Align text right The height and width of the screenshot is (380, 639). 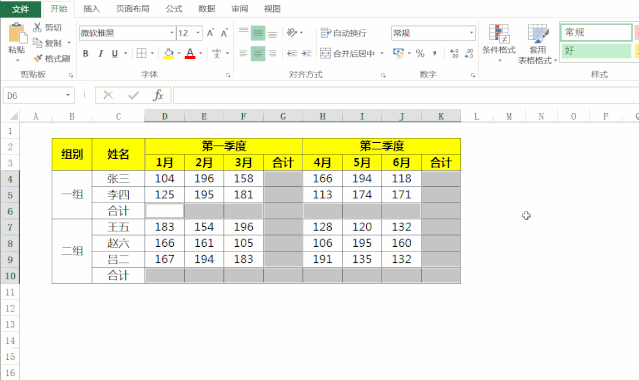point(272,53)
